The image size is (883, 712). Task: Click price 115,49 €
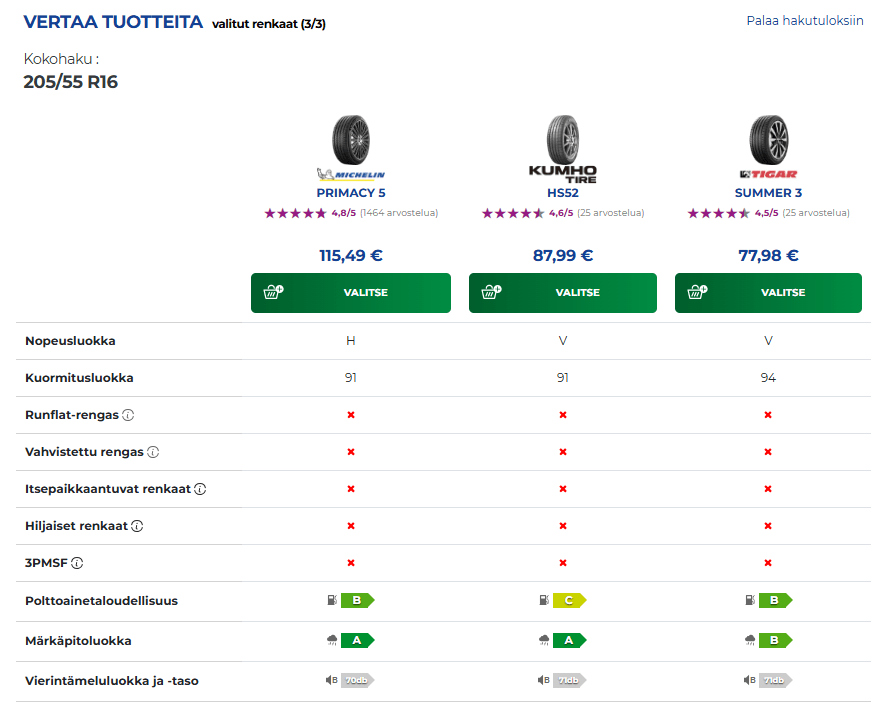point(351,256)
